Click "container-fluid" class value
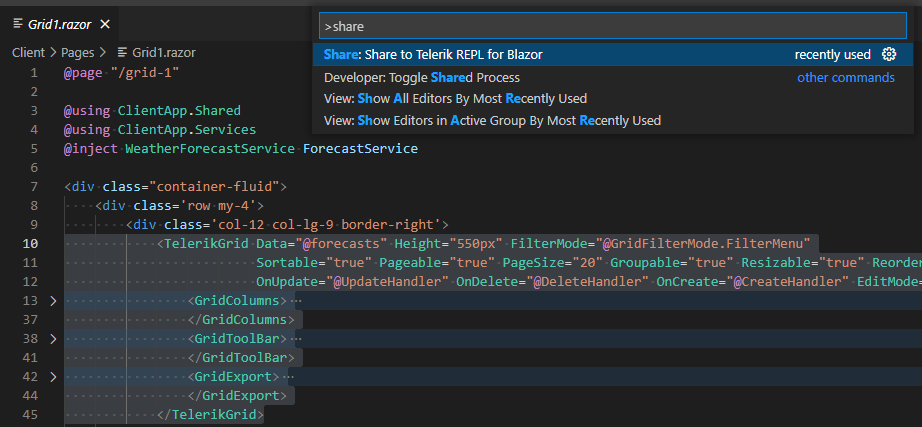Viewport: 922px width, 427px height. coord(214,187)
